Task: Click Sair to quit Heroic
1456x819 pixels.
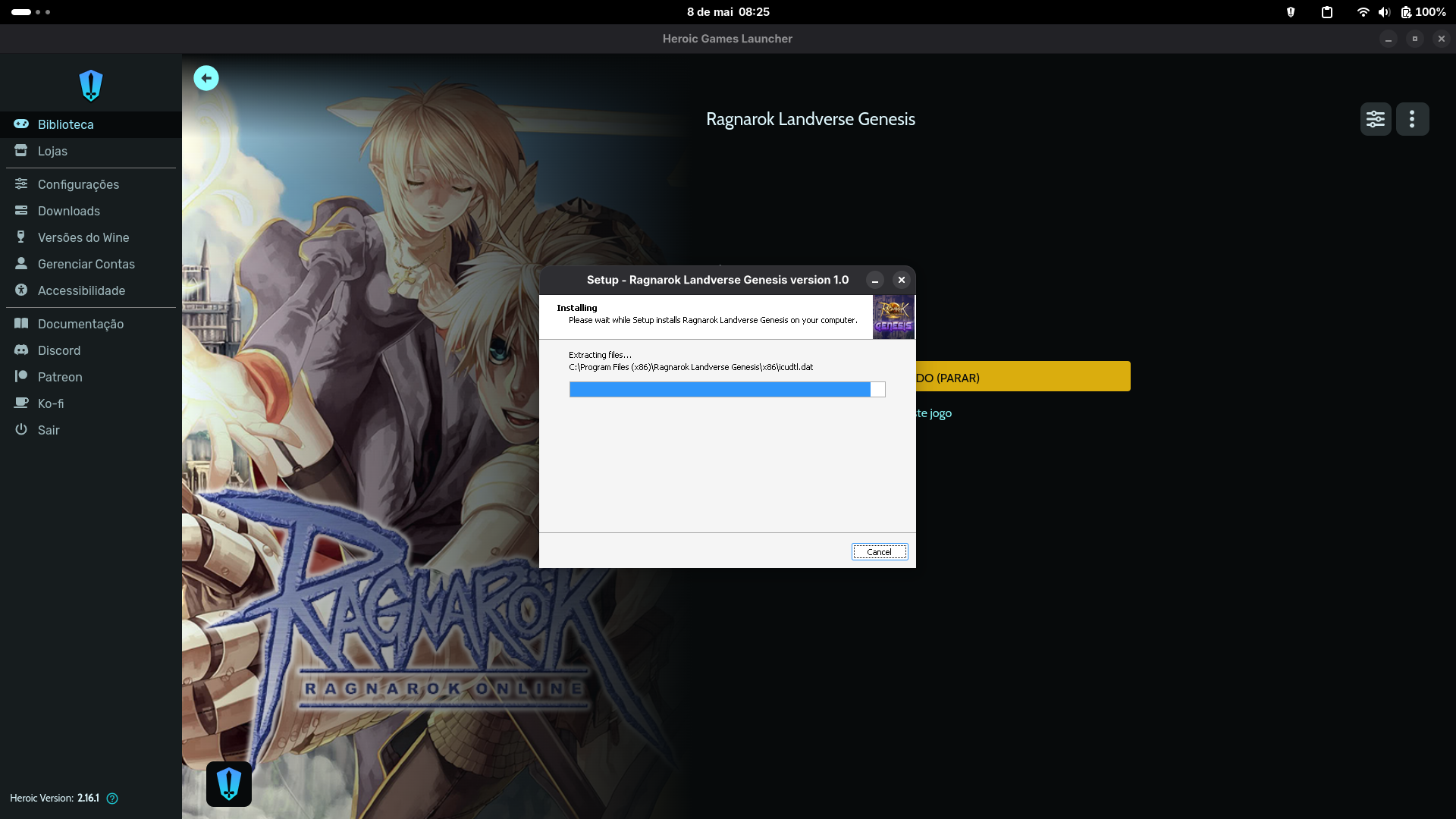Action: [x=91, y=430]
